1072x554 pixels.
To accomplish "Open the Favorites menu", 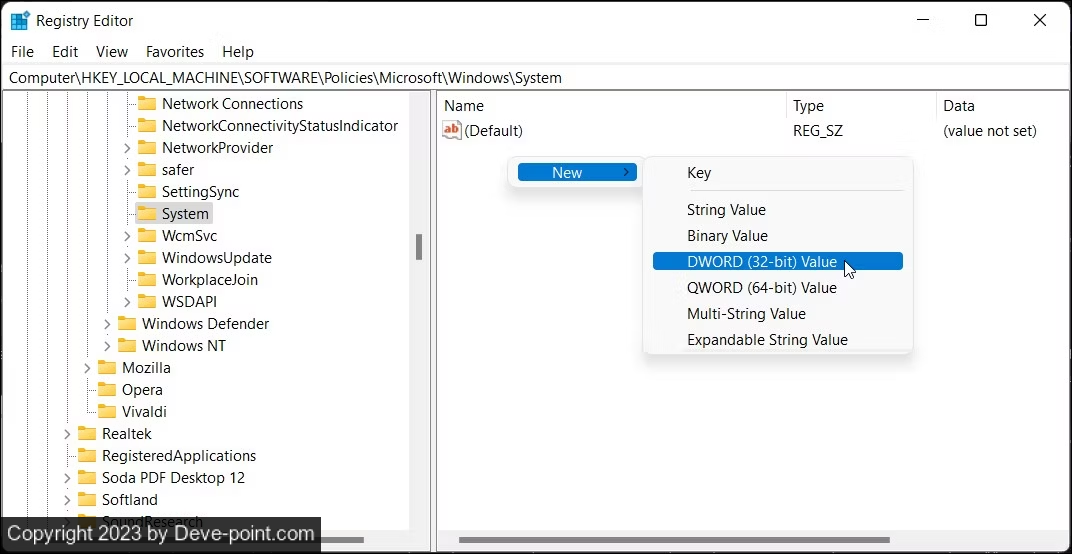I will click(x=175, y=52).
